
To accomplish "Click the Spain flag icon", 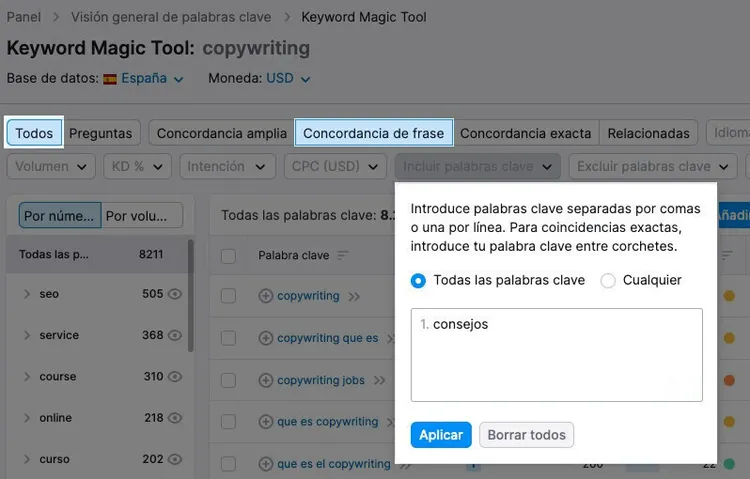I will click(110, 79).
